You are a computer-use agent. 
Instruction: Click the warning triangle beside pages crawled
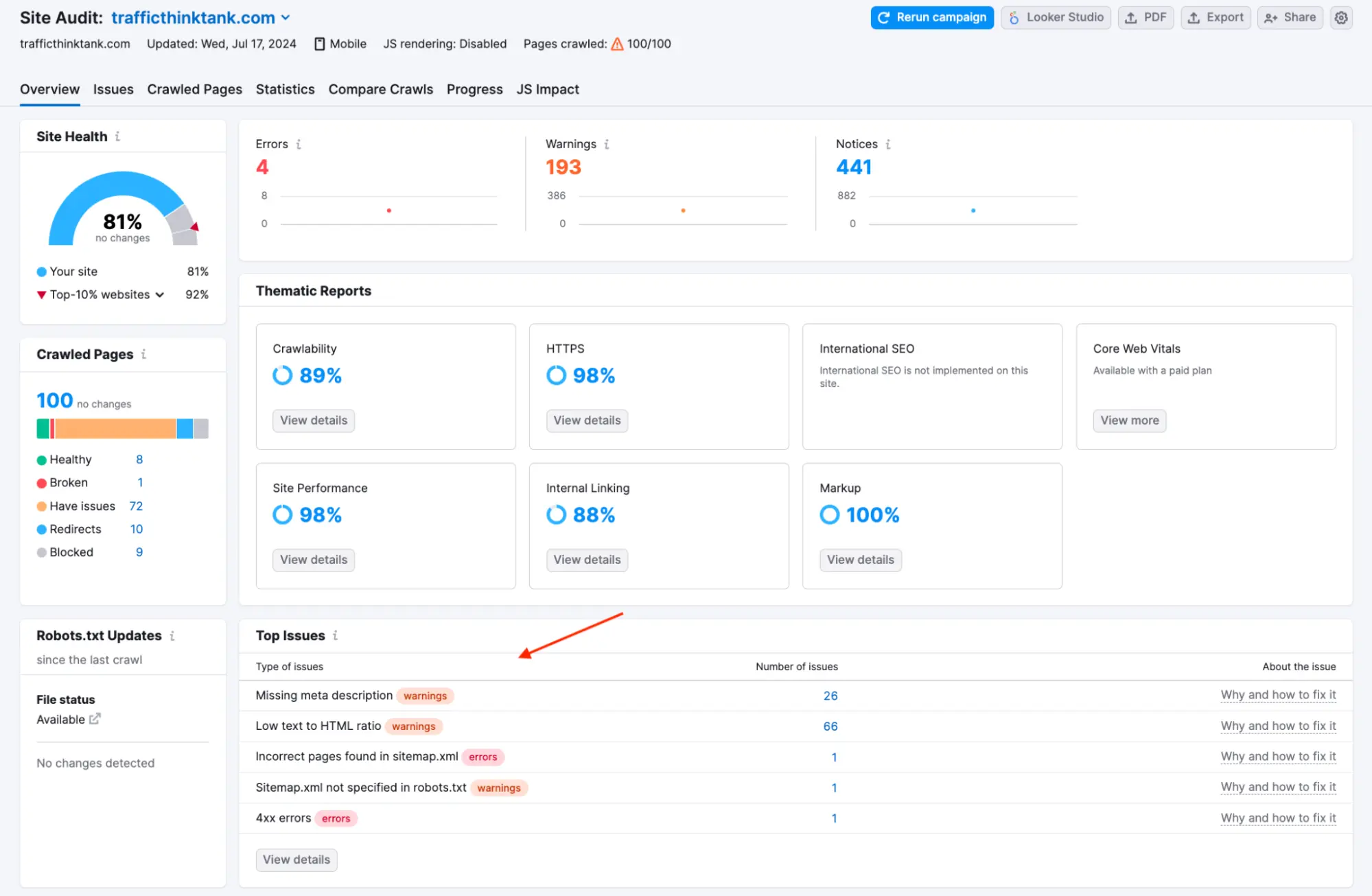(x=617, y=43)
